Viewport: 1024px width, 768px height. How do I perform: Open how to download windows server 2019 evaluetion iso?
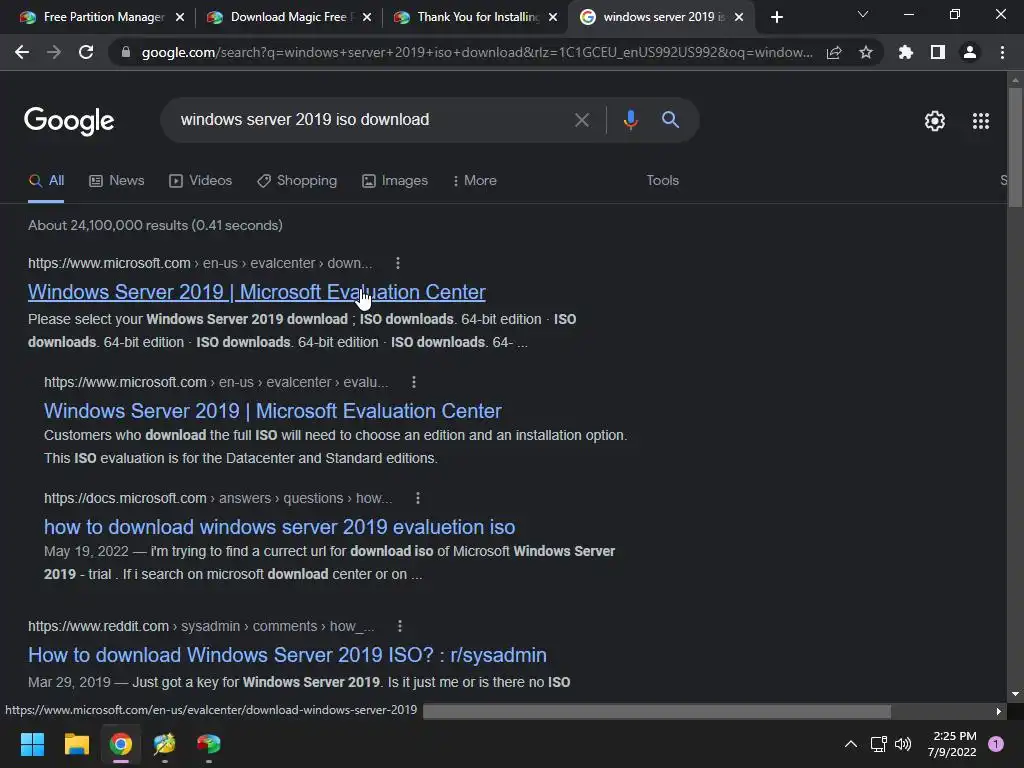(x=280, y=527)
